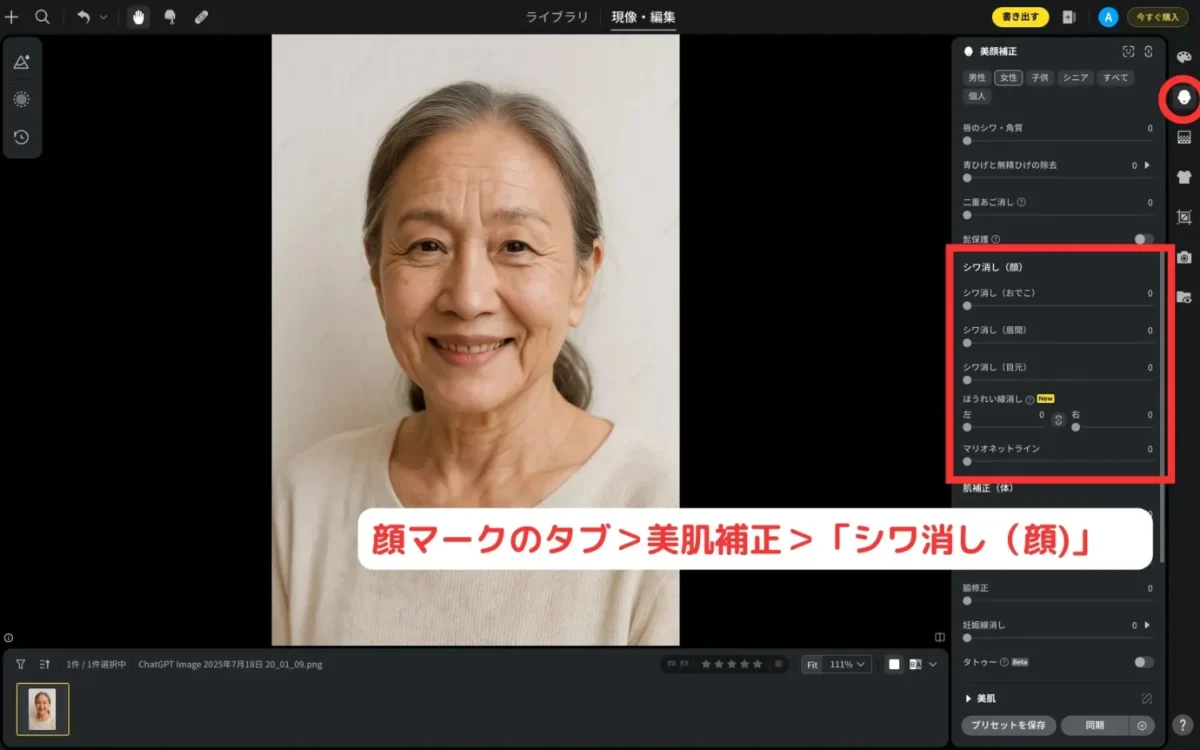Open the camera tab icon
This screenshot has height=750, width=1200.
pos(1184,257)
